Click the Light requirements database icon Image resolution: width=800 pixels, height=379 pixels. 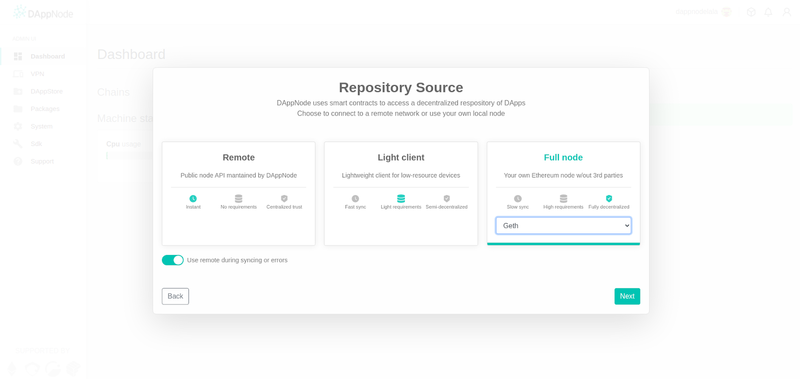tap(401, 198)
